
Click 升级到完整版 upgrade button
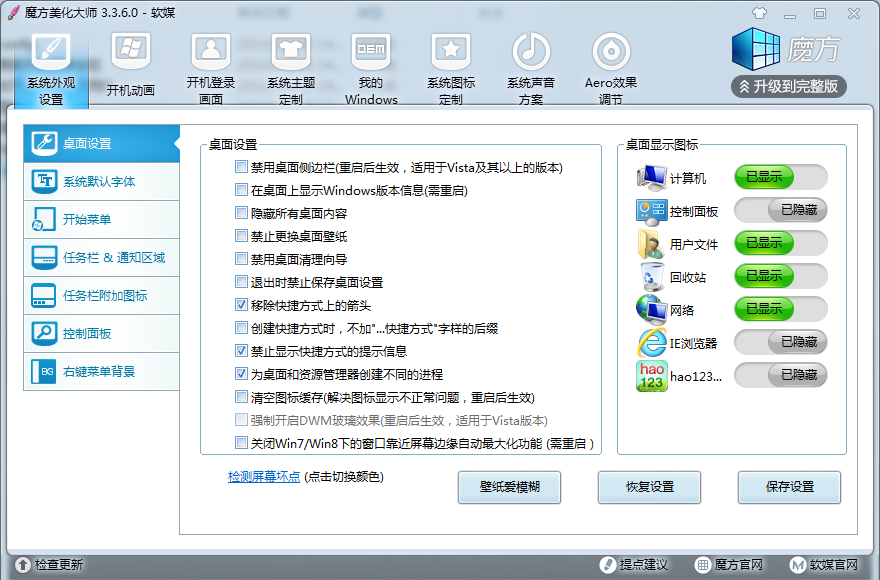click(x=789, y=86)
